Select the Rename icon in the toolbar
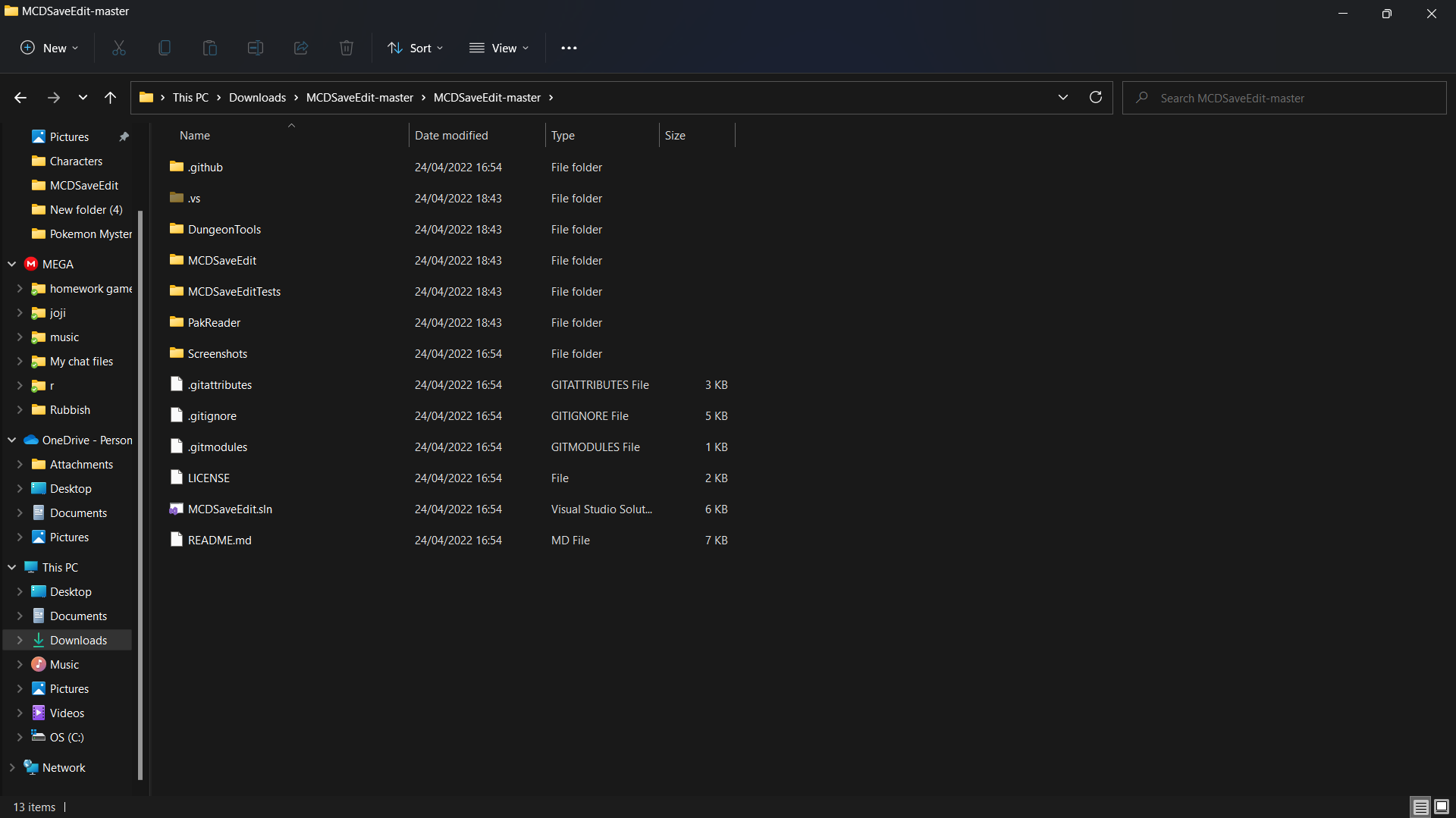Viewport: 1456px width, 818px height. [255, 48]
